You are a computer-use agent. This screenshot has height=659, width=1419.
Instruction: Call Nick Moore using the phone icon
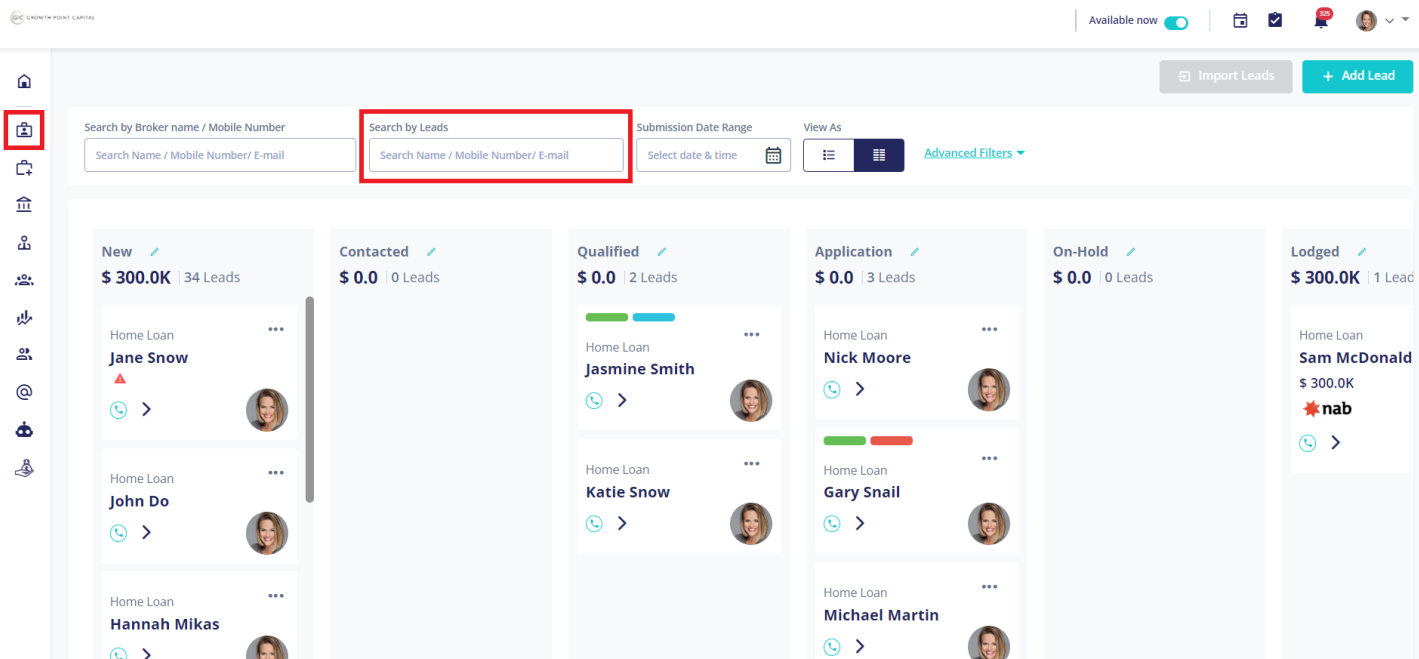click(832, 389)
